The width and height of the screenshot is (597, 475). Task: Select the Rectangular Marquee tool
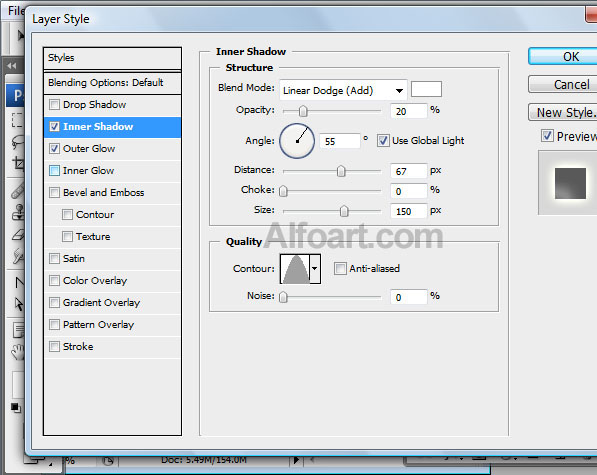17,120
